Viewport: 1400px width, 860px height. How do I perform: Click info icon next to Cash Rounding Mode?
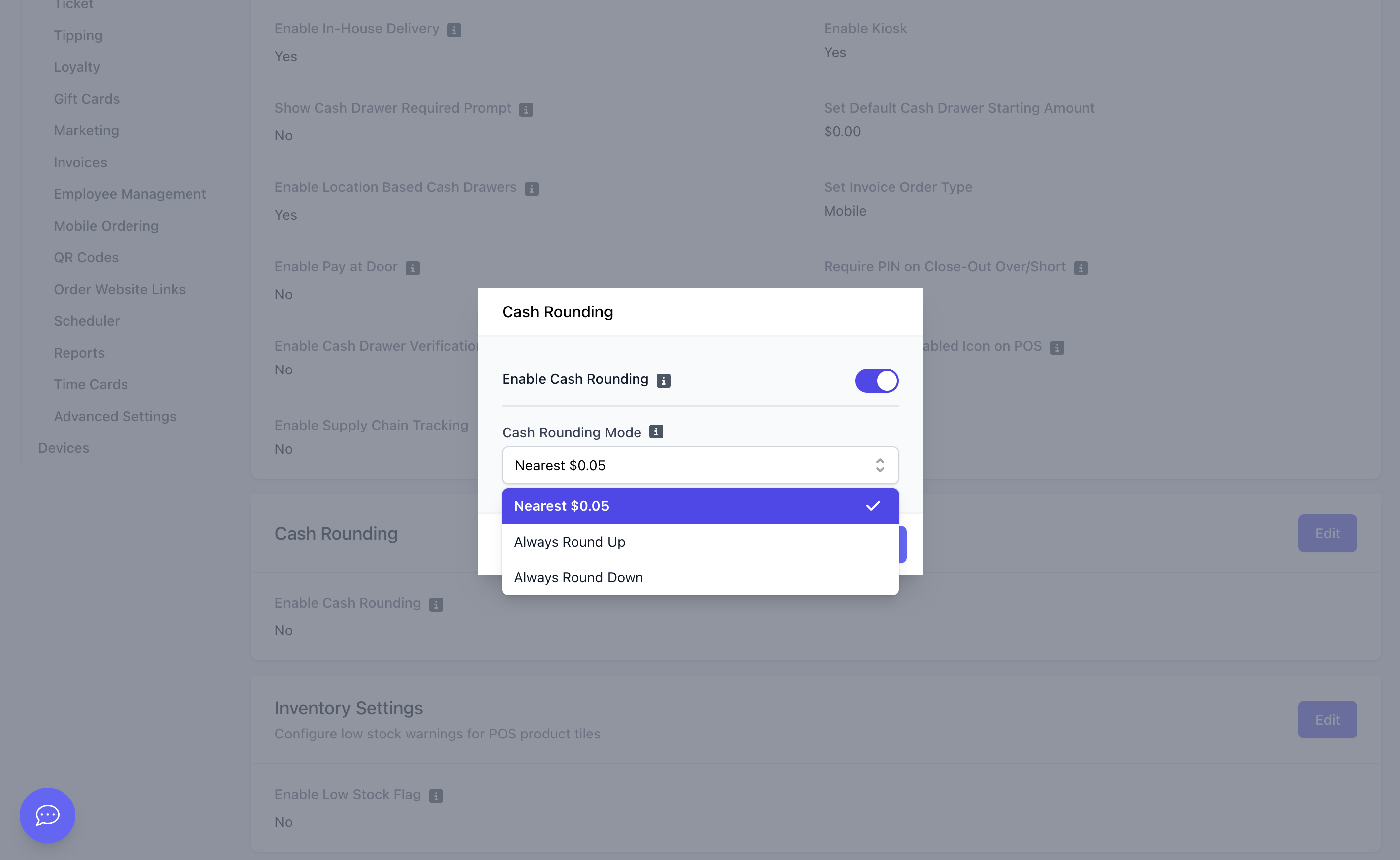point(656,431)
